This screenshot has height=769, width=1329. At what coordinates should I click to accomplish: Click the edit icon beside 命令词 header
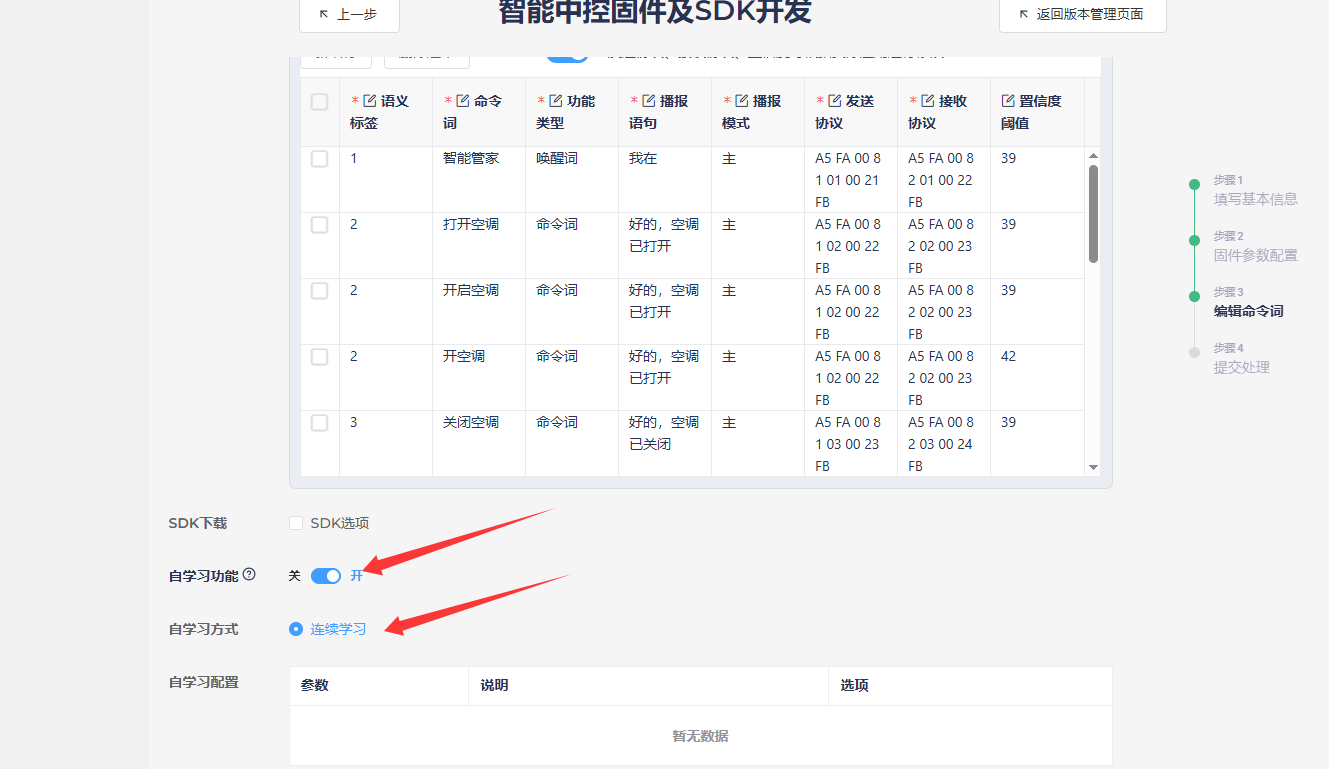click(x=463, y=101)
